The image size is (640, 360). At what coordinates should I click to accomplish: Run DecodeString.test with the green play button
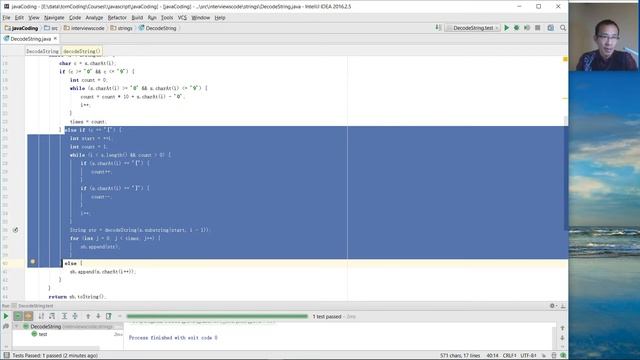pos(507,28)
